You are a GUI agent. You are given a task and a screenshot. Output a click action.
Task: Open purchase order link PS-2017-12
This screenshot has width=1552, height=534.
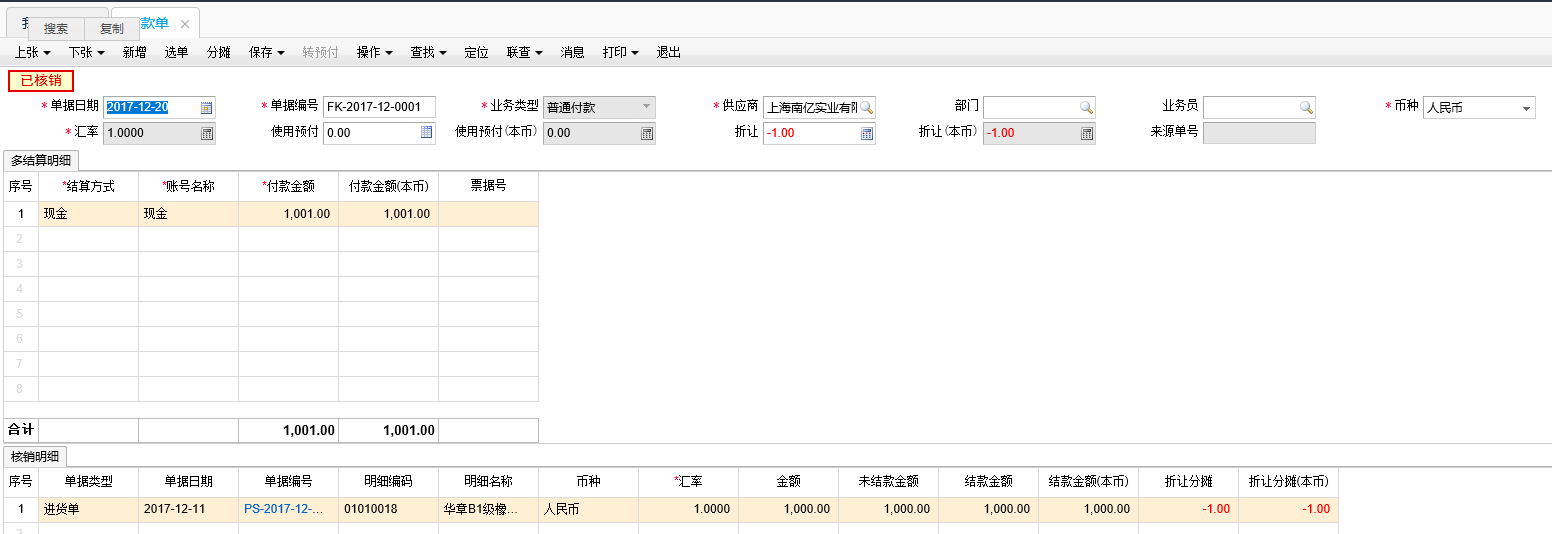pos(284,509)
